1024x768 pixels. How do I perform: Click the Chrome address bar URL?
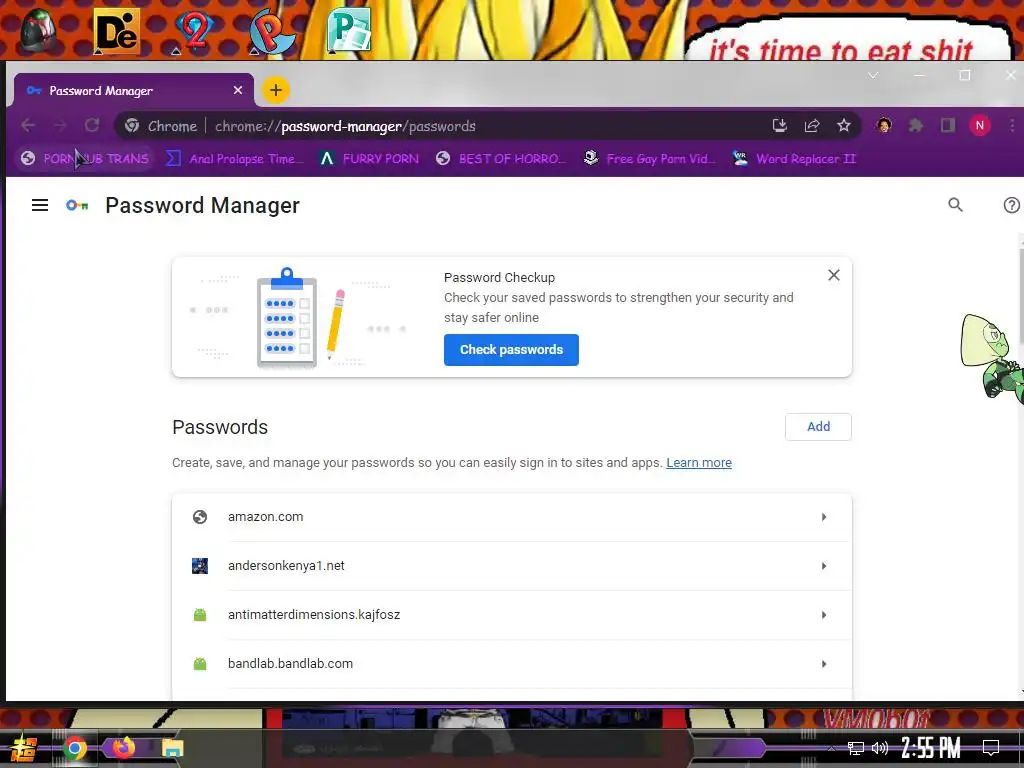tap(345, 126)
